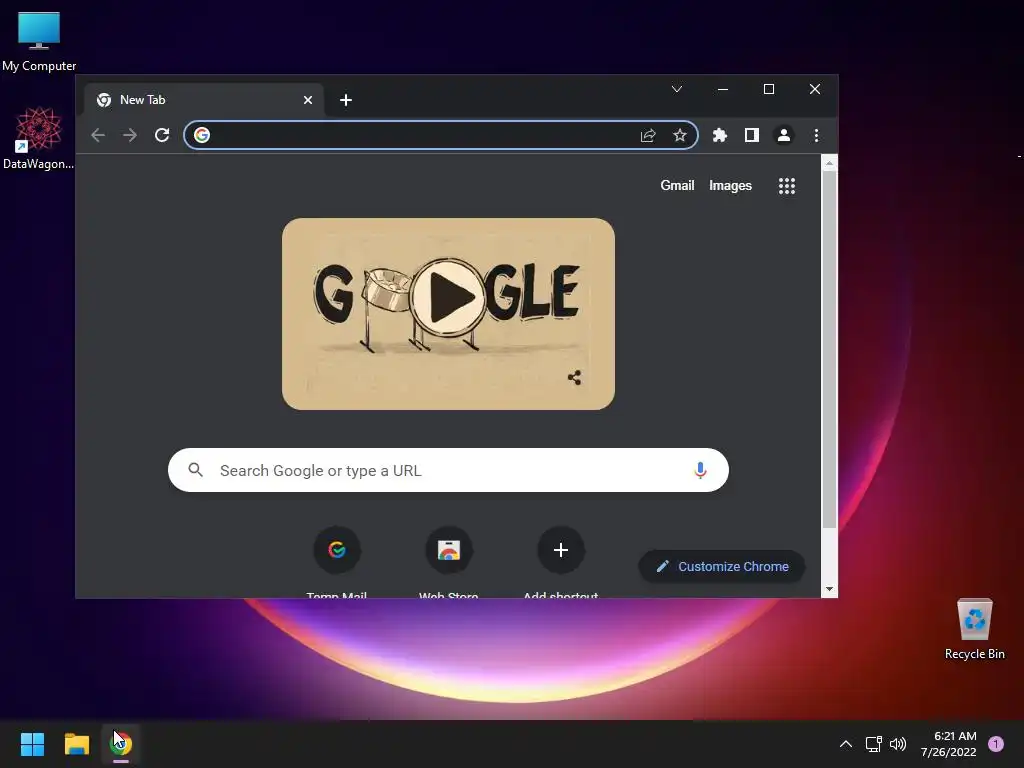
Task: Add a new shortcut tile
Action: tap(561, 550)
